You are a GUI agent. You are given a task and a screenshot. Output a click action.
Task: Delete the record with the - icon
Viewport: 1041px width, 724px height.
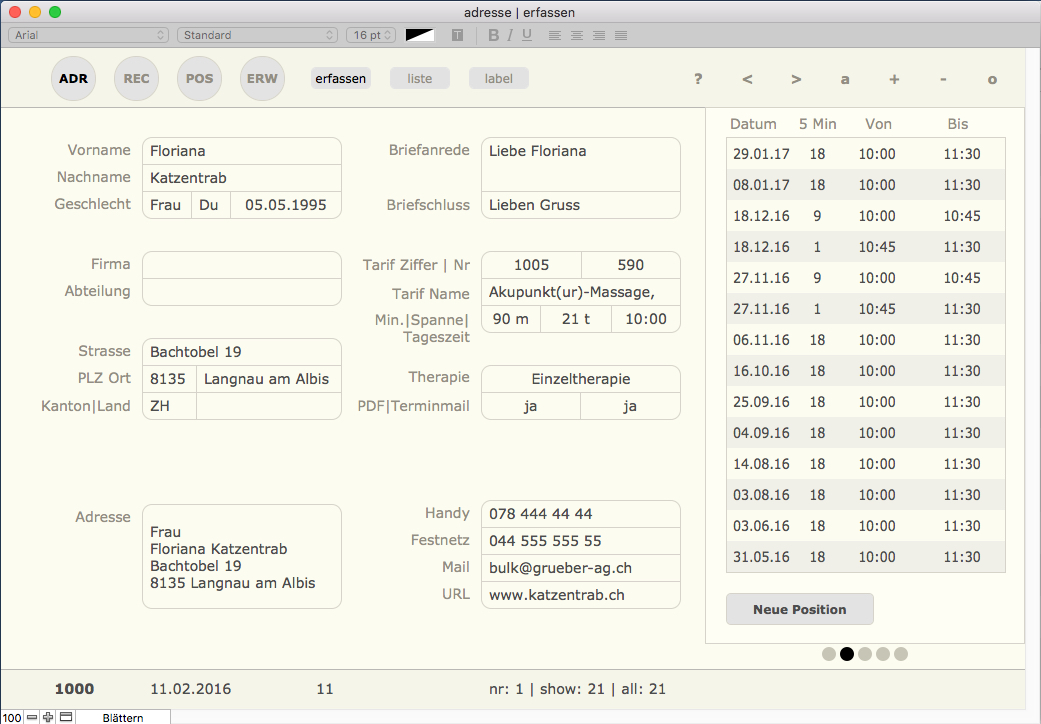coord(943,80)
